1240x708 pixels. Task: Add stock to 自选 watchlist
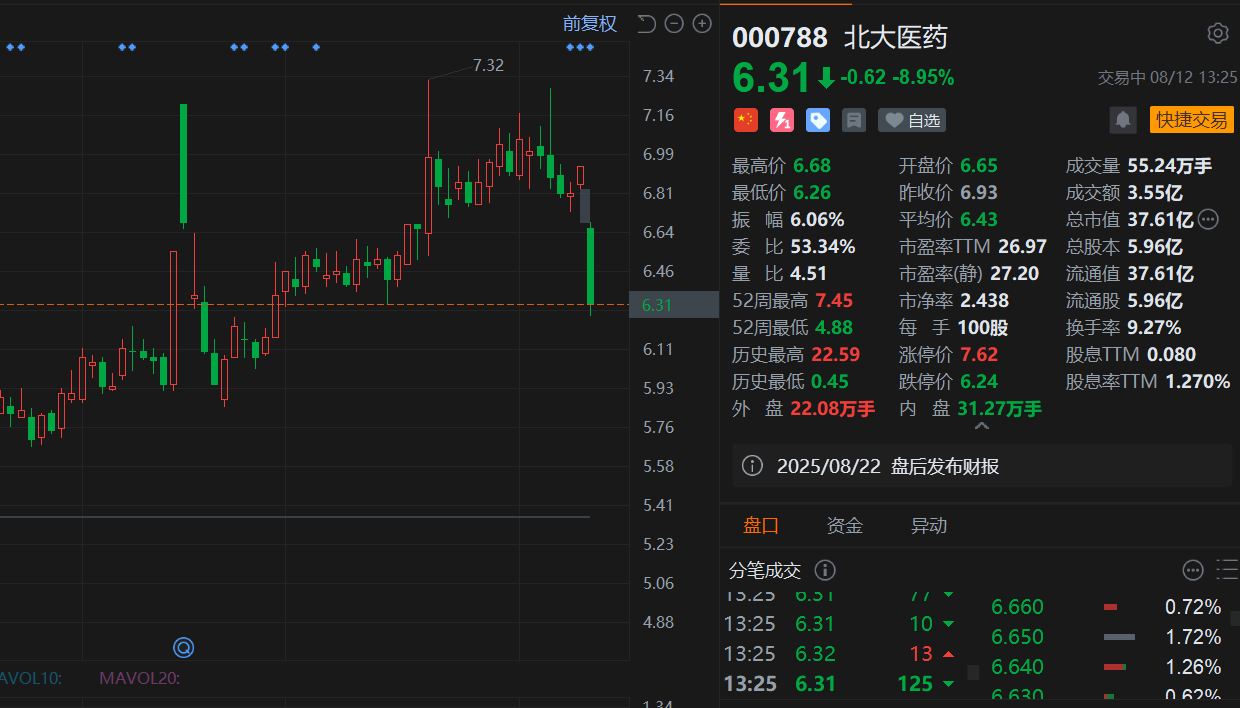click(912, 120)
